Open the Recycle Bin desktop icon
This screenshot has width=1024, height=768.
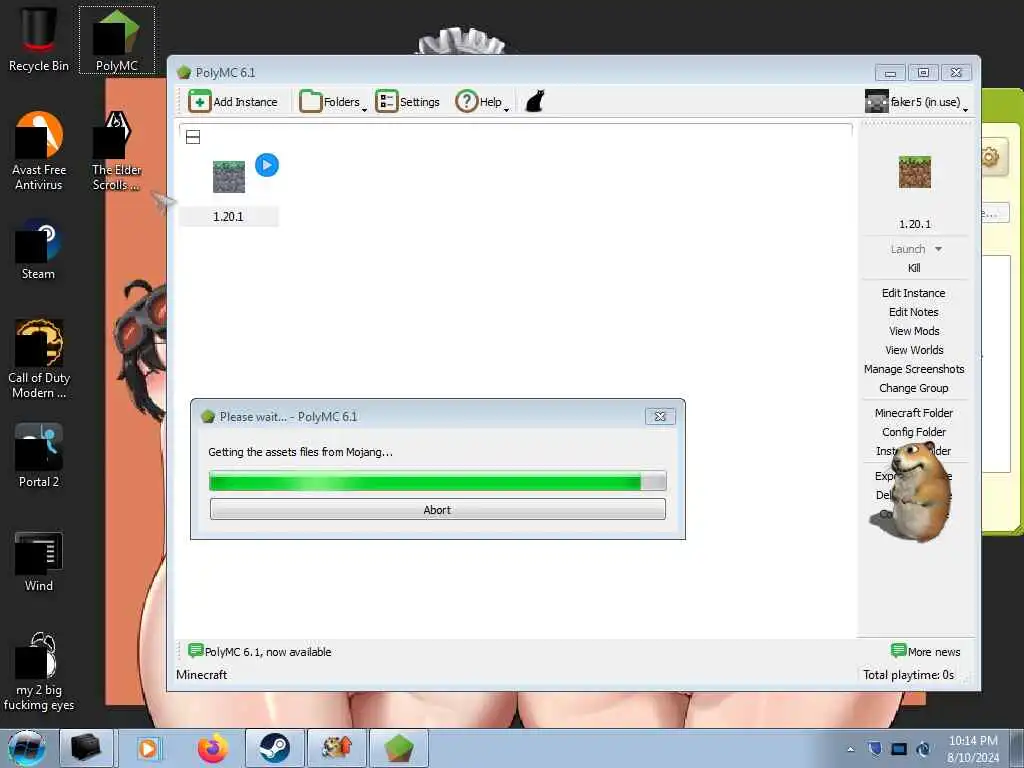click(x=39, y=39)
